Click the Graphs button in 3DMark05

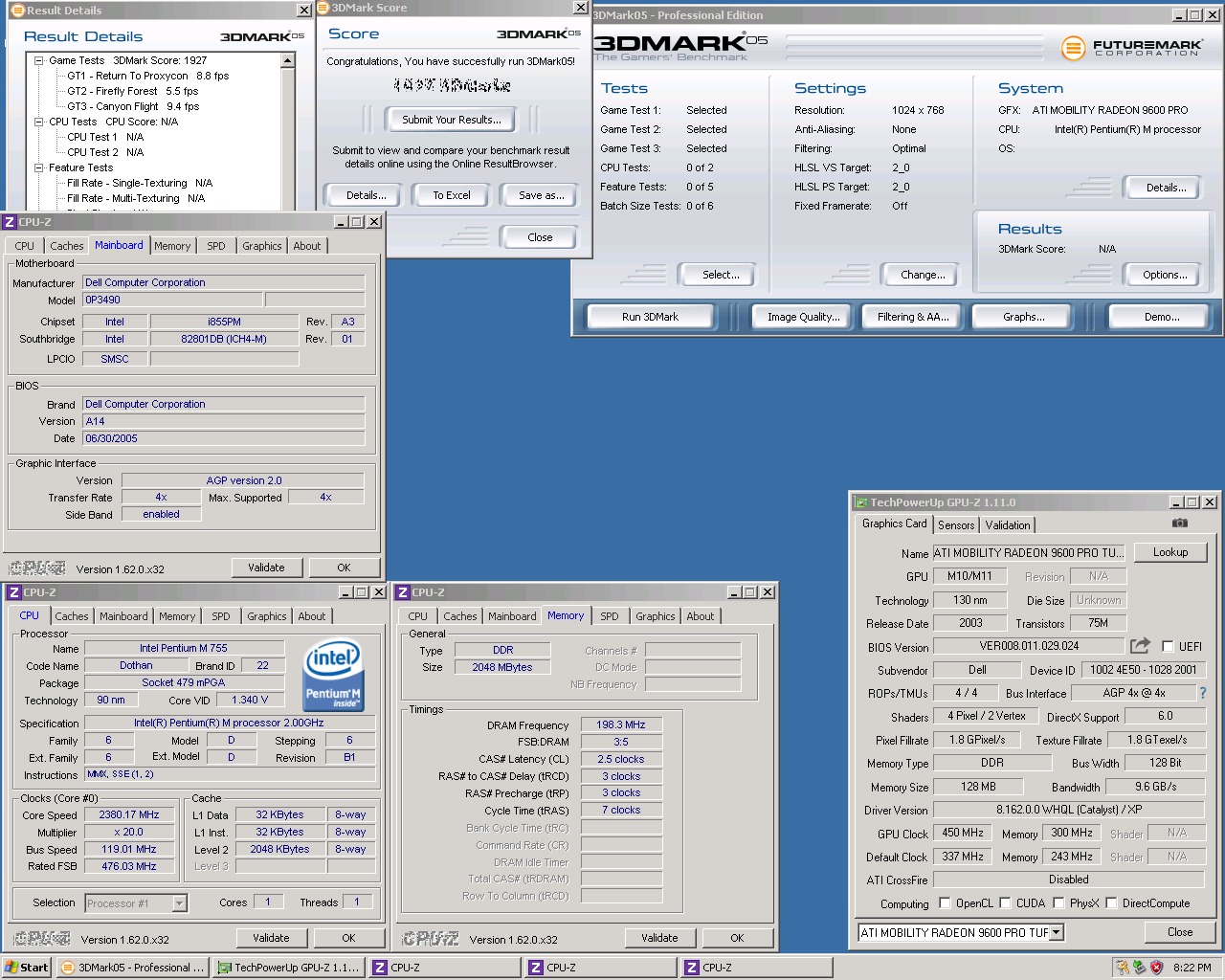(1023, 317)
